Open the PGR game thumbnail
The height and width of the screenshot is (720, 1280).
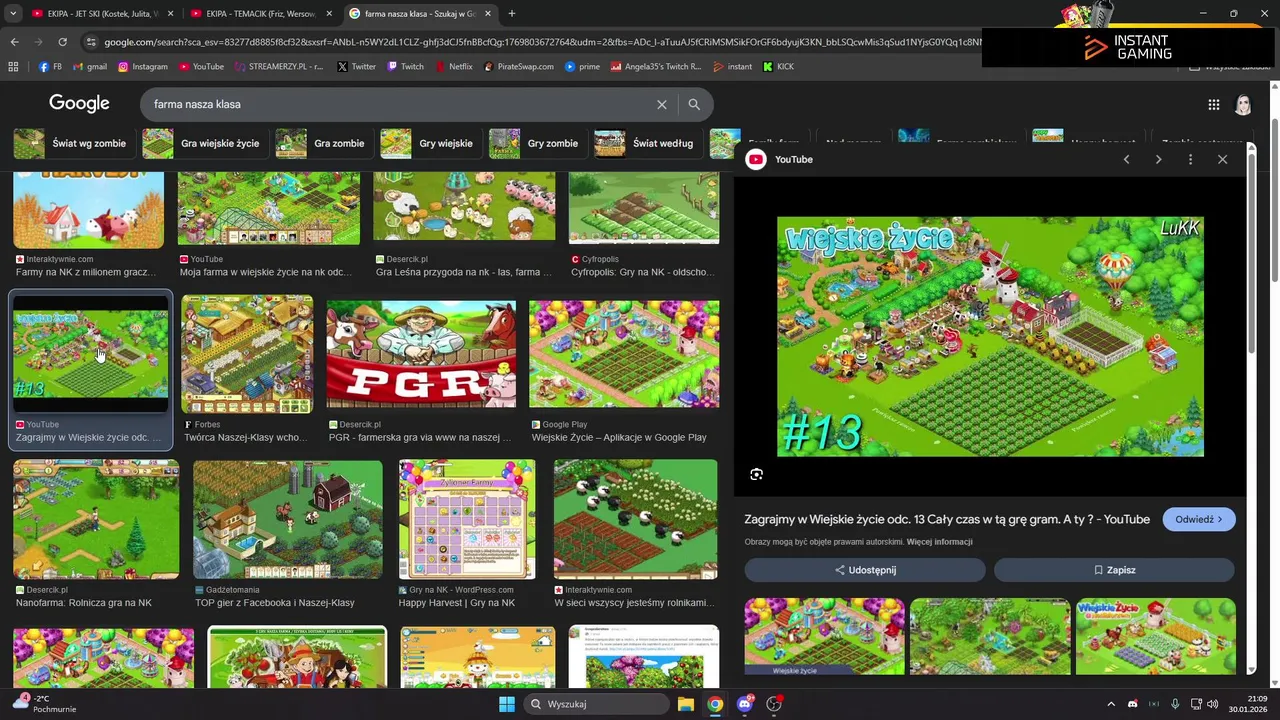click(421, 354)
